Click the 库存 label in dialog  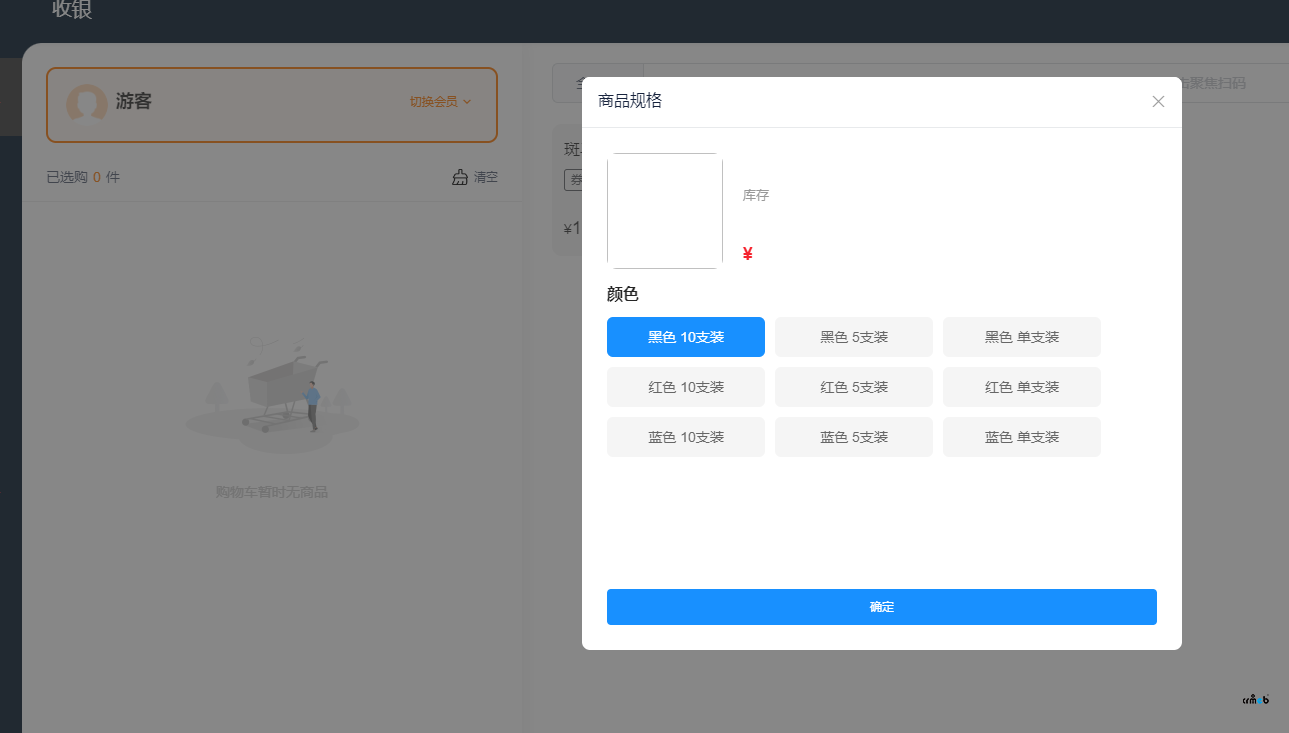(756, 195)
